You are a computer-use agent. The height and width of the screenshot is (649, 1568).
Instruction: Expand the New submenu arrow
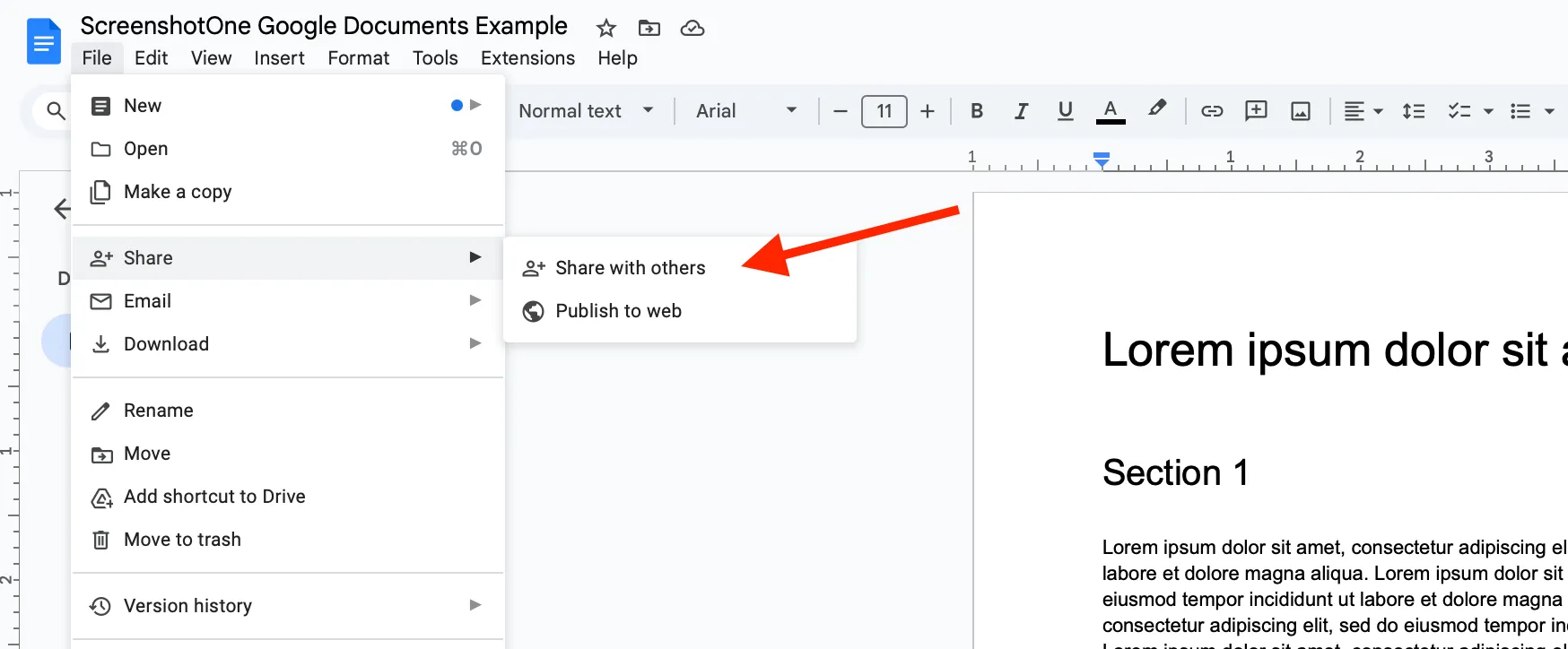point(475,105)
